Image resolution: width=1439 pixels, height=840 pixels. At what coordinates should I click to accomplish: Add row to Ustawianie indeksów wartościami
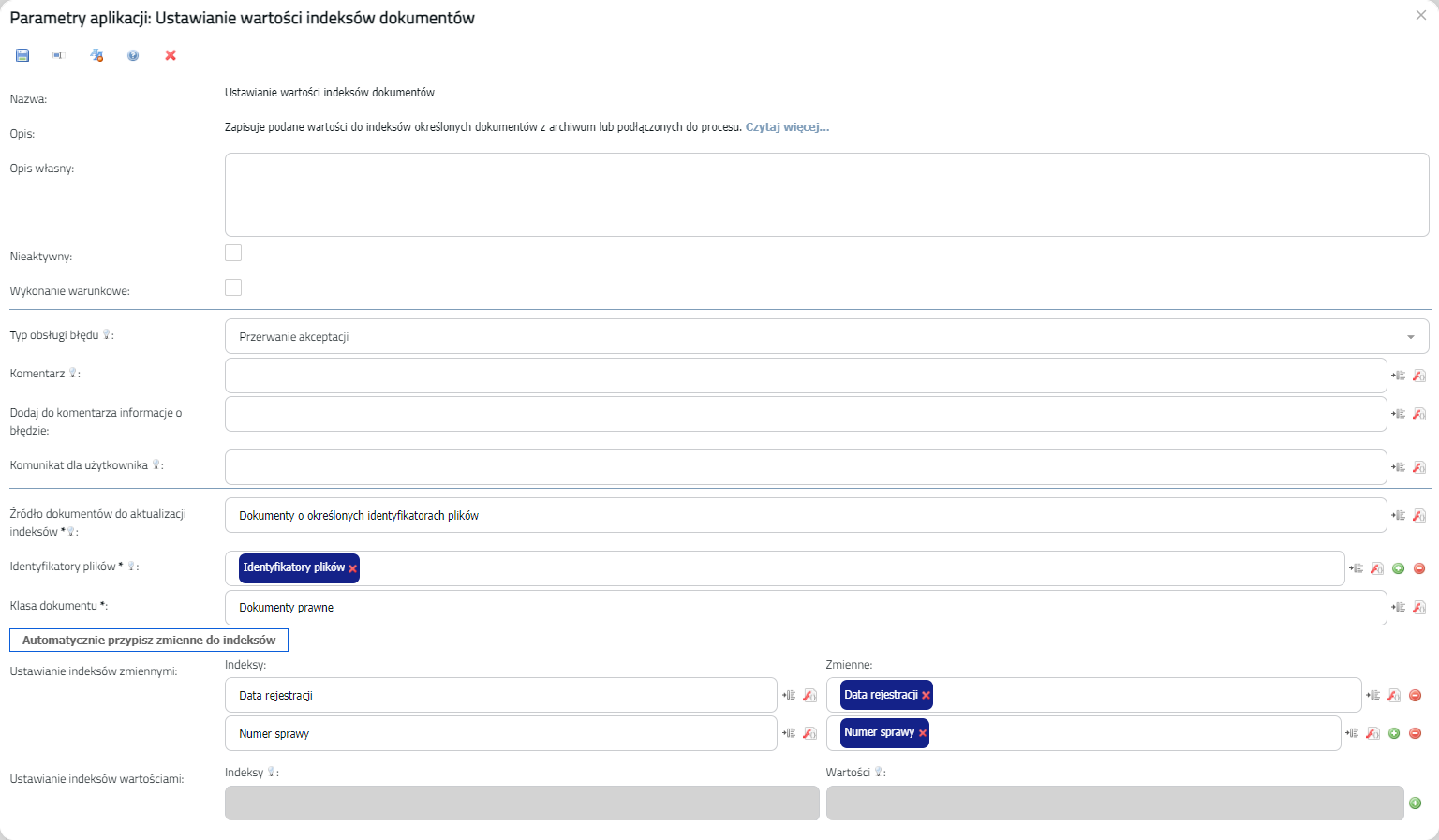[1416, 803]
